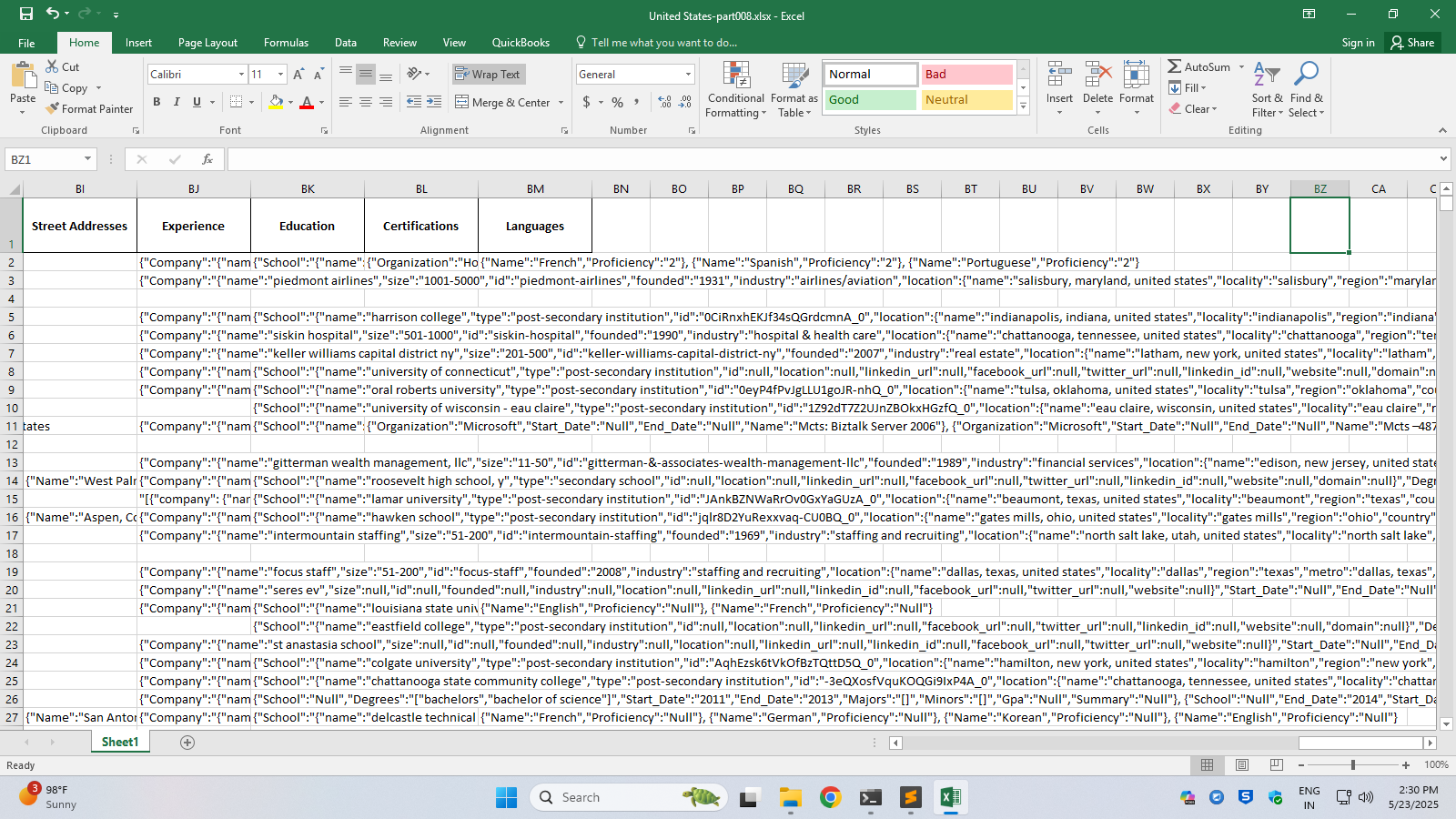Click Sign in link

tap(1358, 43)
